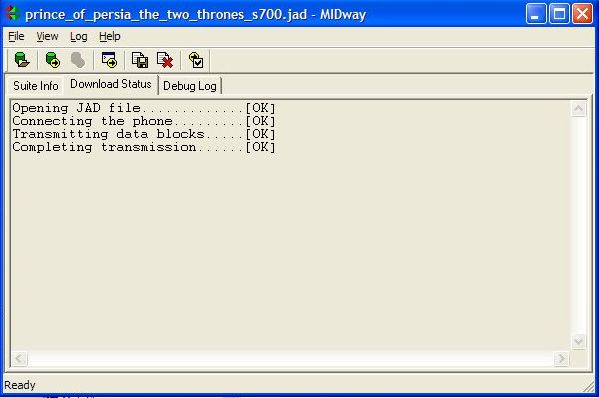The height and width of the screenshot is (398, 599).
Task: Click the MIDway application icon in the title bar
Action: coord(13,14)
